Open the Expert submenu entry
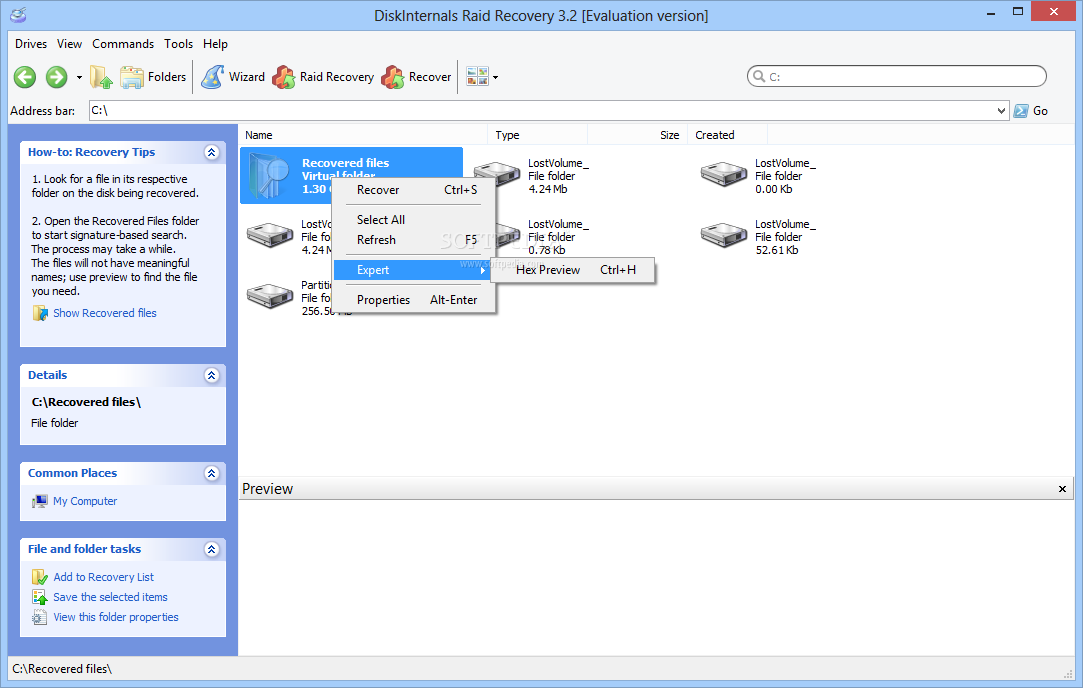 pos(412,270)
